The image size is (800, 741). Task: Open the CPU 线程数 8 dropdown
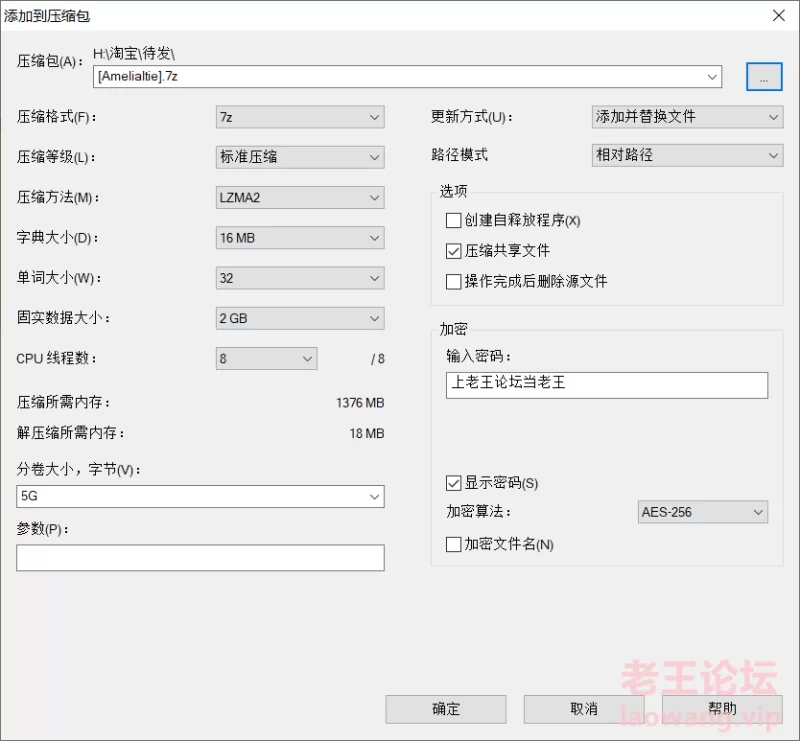click(x=266, y=358)
